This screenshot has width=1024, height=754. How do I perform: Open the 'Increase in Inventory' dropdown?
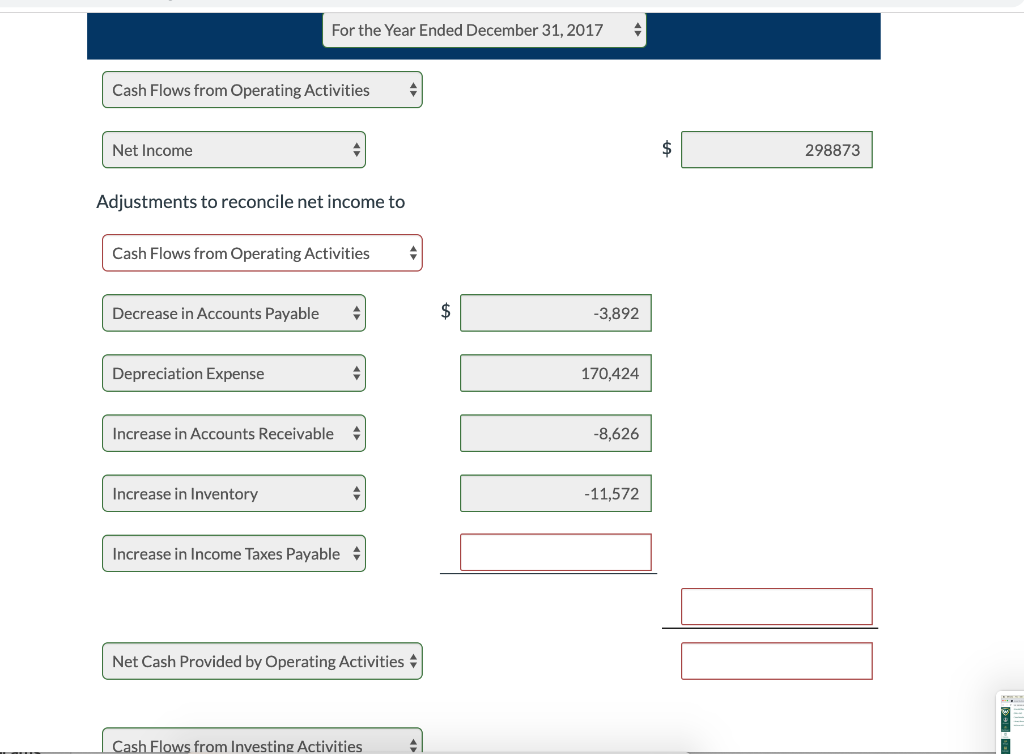coord(234,493)
